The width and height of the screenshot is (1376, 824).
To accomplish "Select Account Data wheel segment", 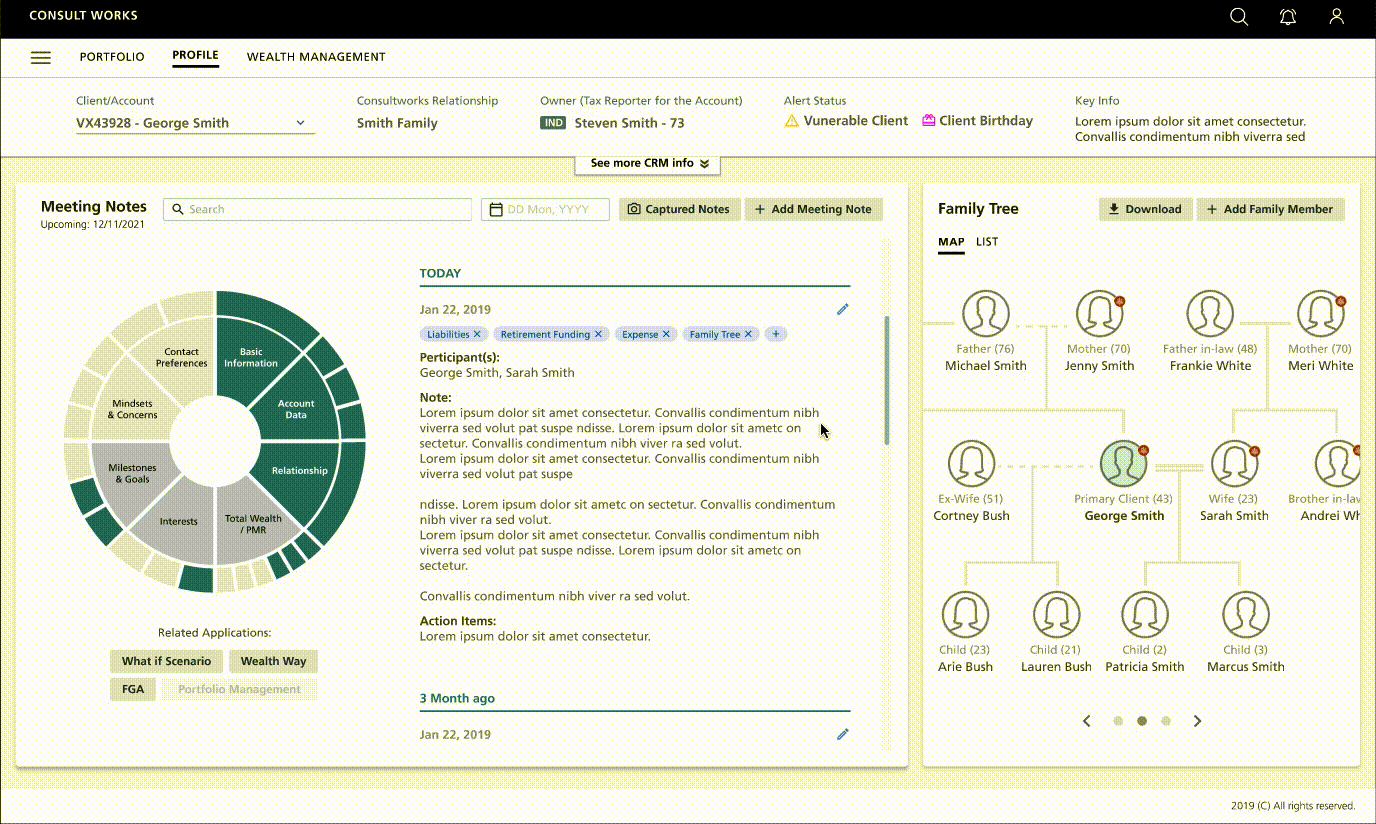I will [x=295, y=408].
